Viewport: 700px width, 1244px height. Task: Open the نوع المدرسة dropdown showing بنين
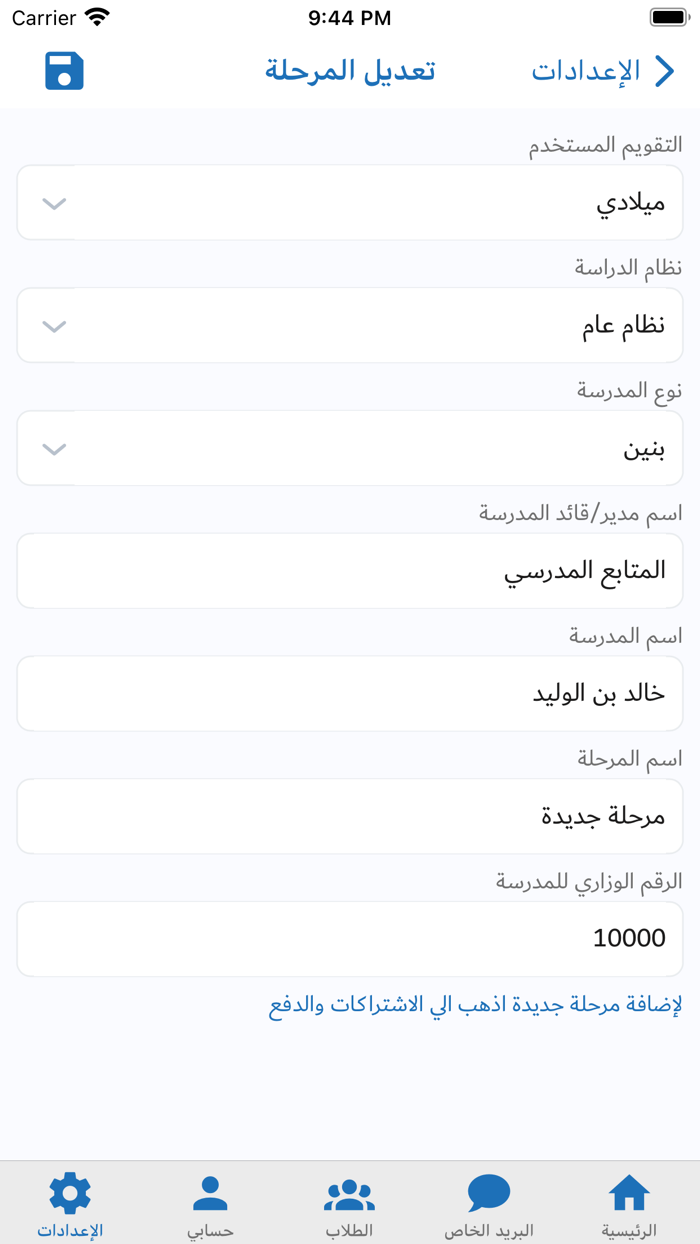350,448
